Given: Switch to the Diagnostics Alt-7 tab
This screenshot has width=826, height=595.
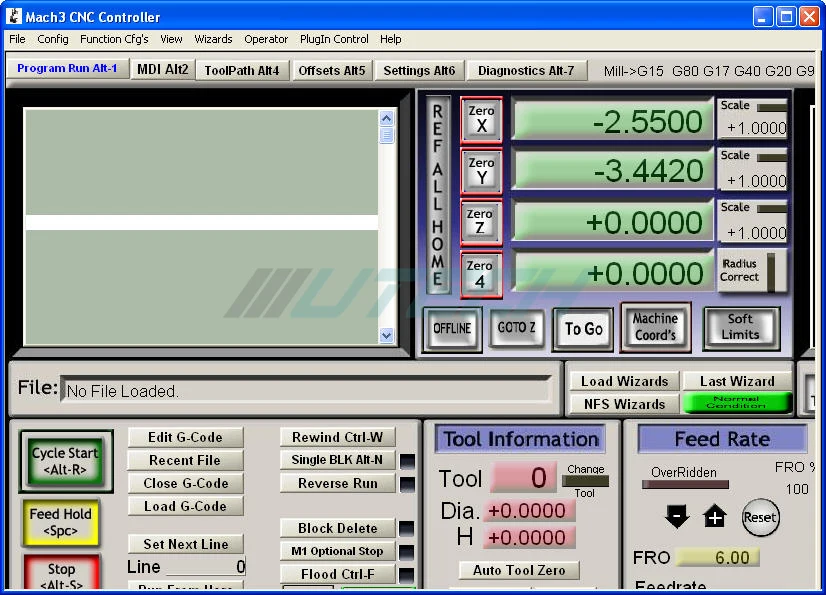Looking at the screenshot, I should point(525,71).
